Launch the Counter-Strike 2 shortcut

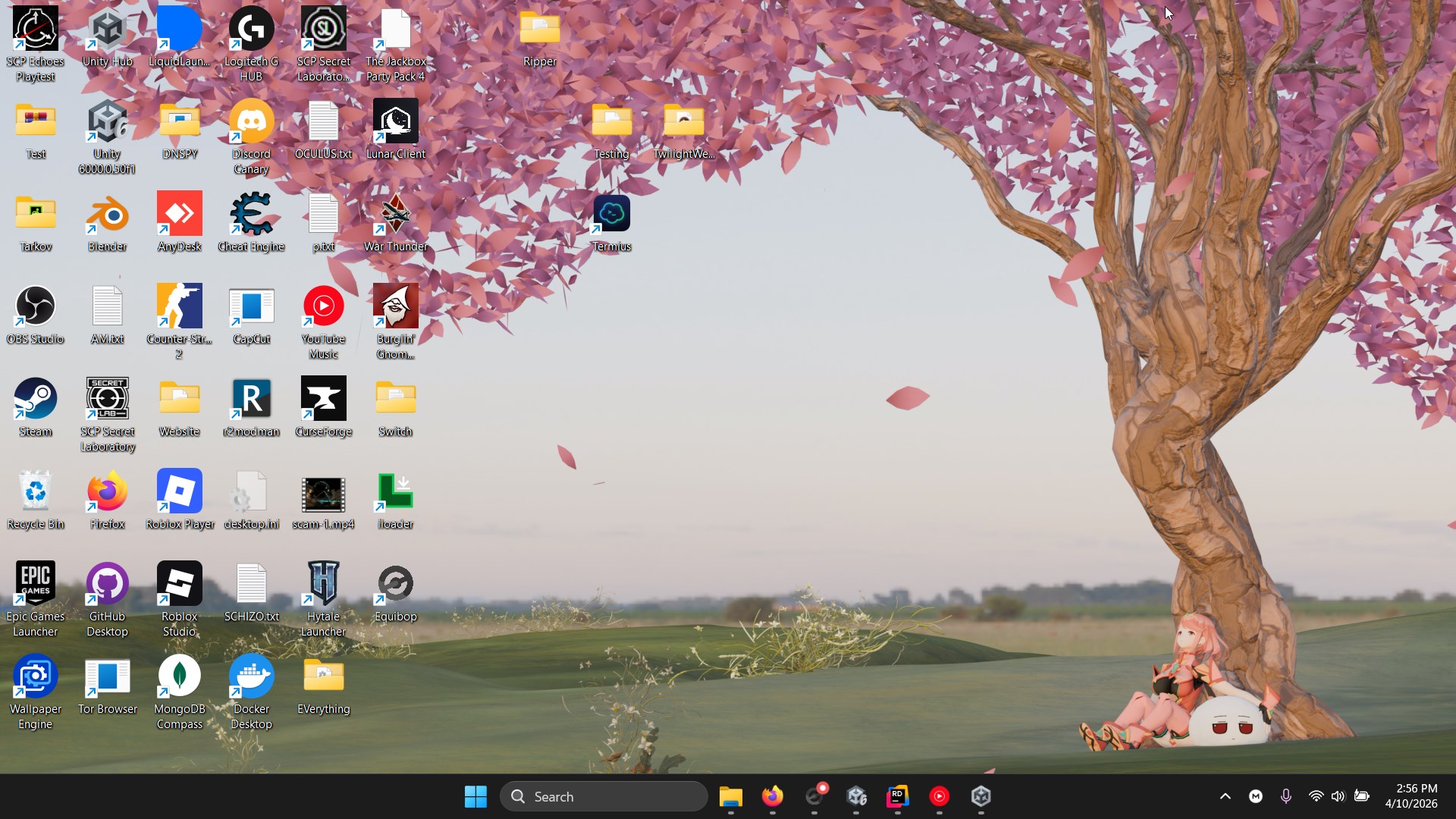[x=180, y=322]
